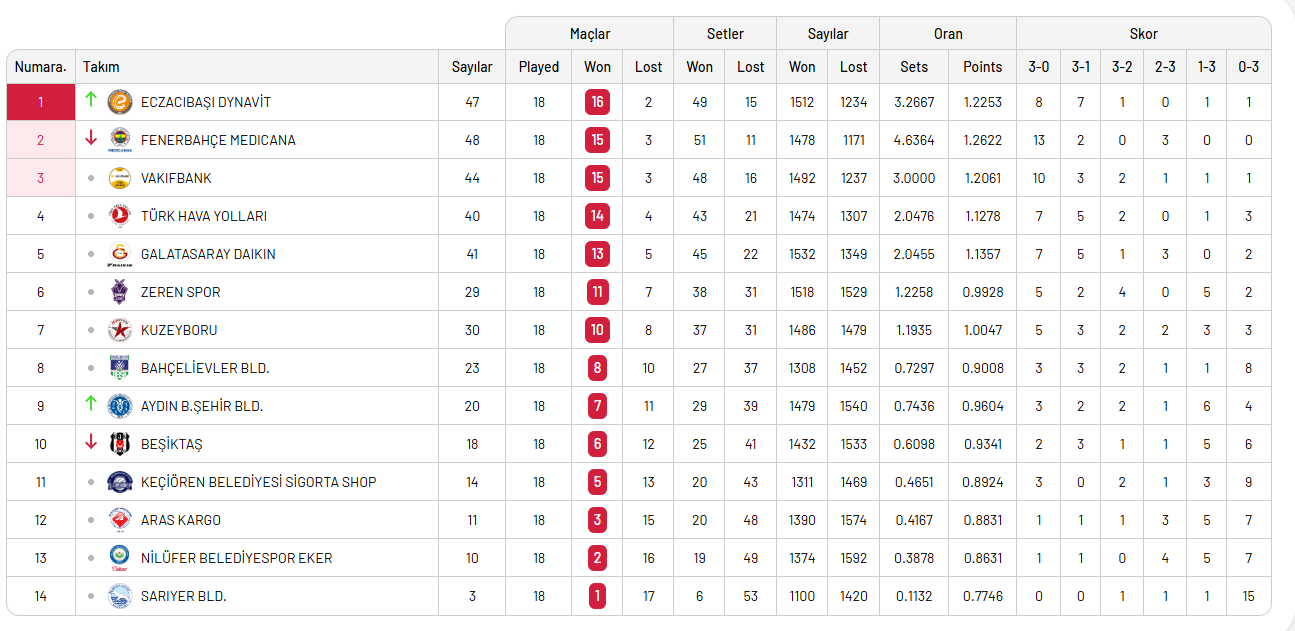
Task: Click the red down arrow beside Beşiktaş
Action: click(x=91, y=442)
